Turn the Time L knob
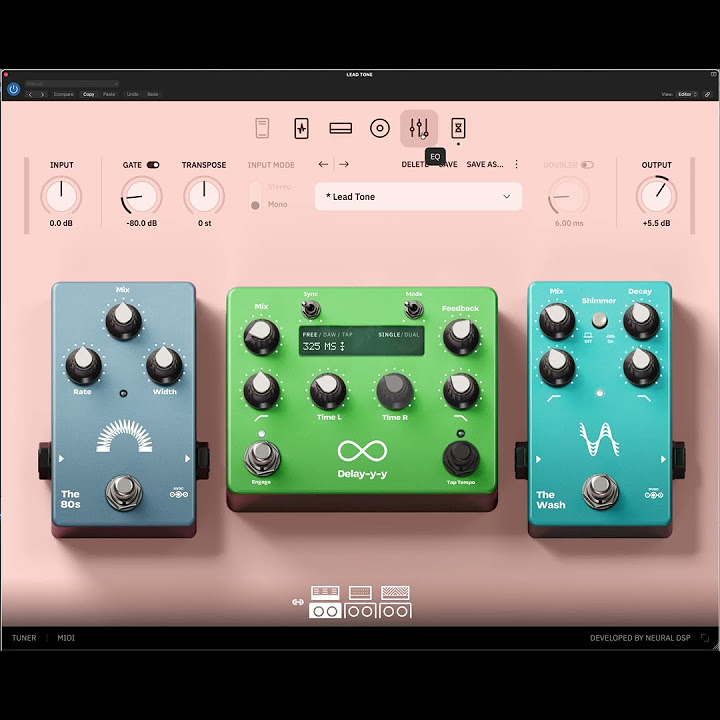 point(328,391)
